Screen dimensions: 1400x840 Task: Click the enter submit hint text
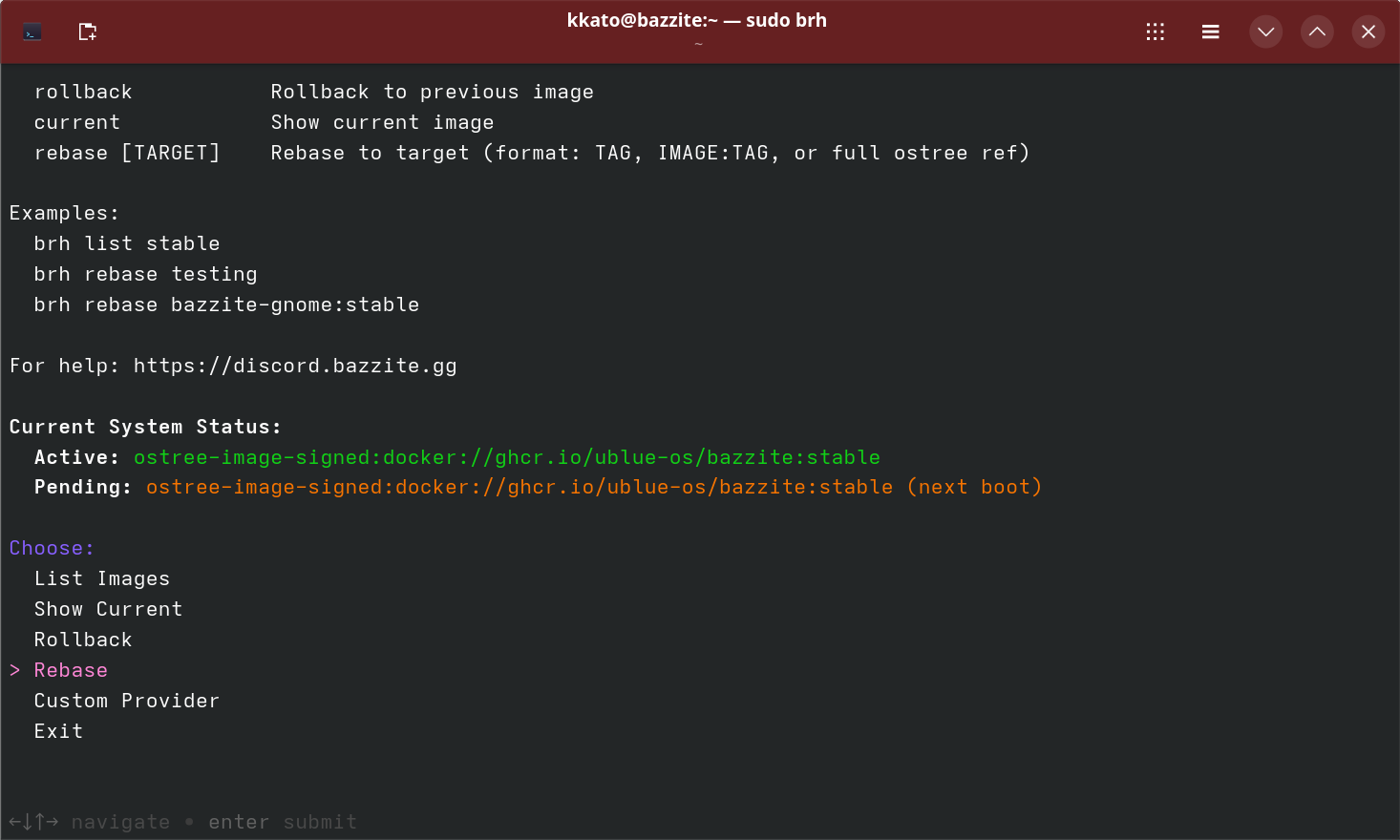[281, 821]
